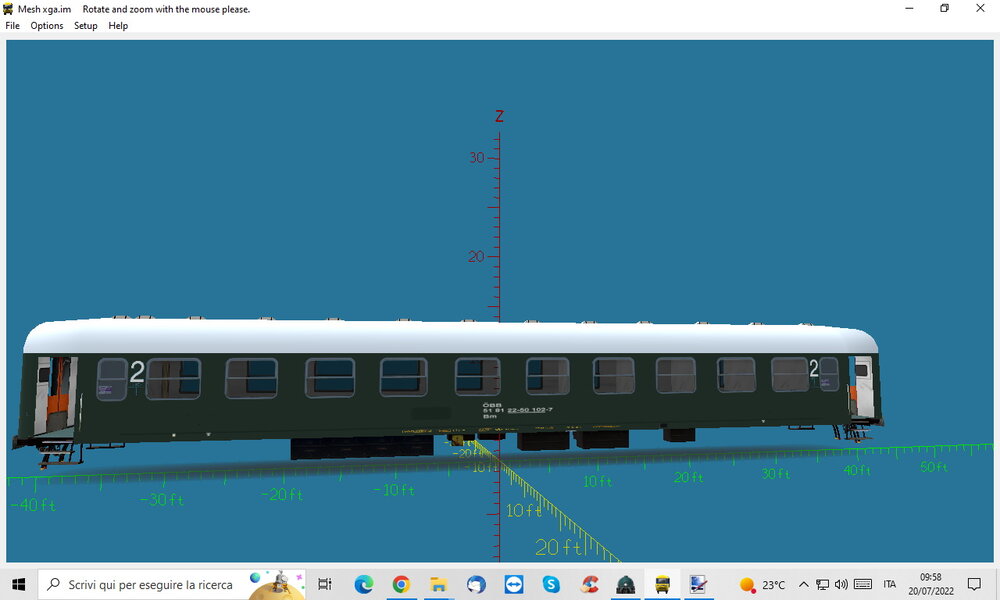Screen dimensions: 1000x600
Task: Click the Mesh viewer title bar app icon
Action: (x=8, y=9)
